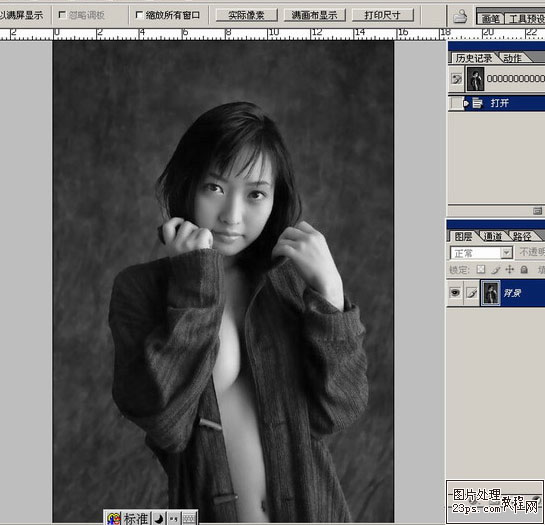Click the lock position move icon

pyautogui.click(x=510, y=269)
